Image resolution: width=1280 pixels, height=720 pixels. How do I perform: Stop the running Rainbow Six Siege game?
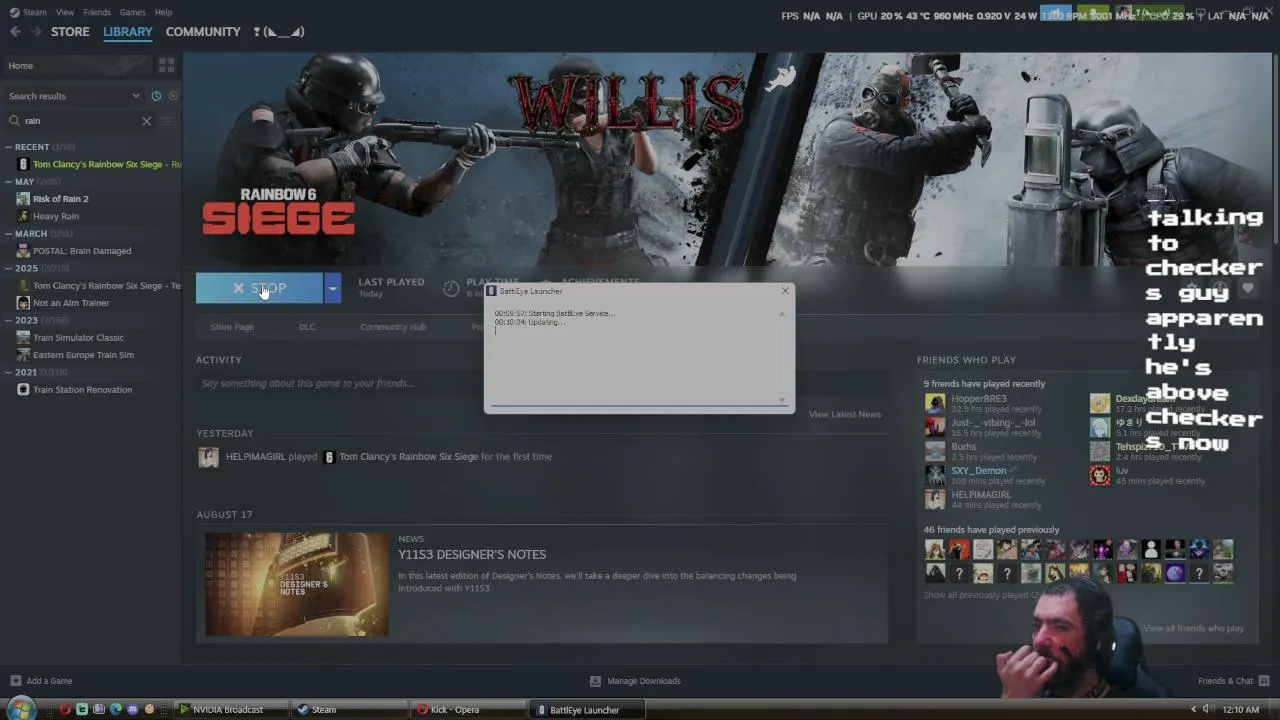coord(259,288)
